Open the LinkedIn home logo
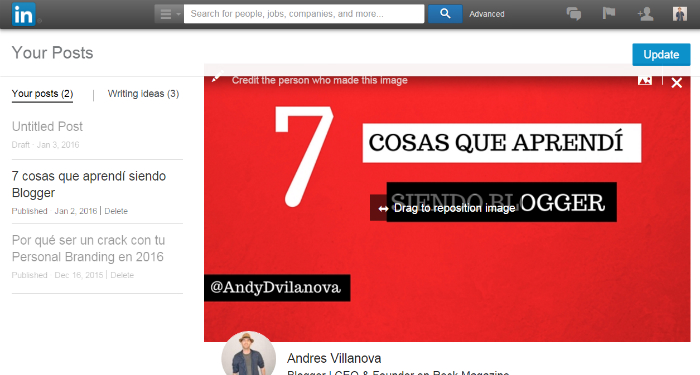Screen dimensions: 700x375 coord(24,14)
